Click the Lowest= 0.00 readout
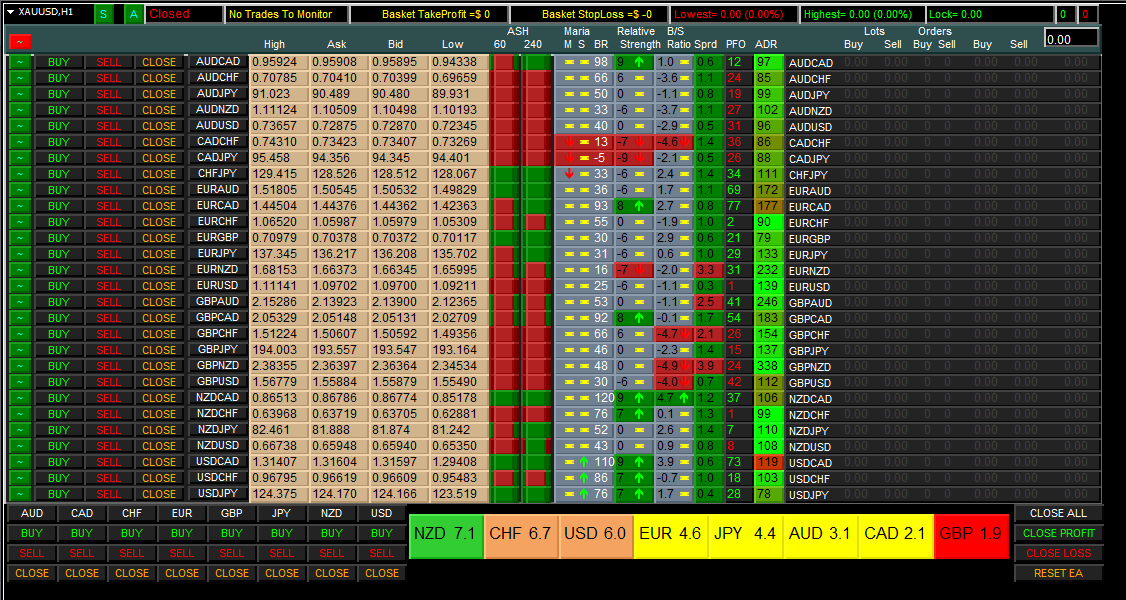1126x600 pixels. (734, 14)
